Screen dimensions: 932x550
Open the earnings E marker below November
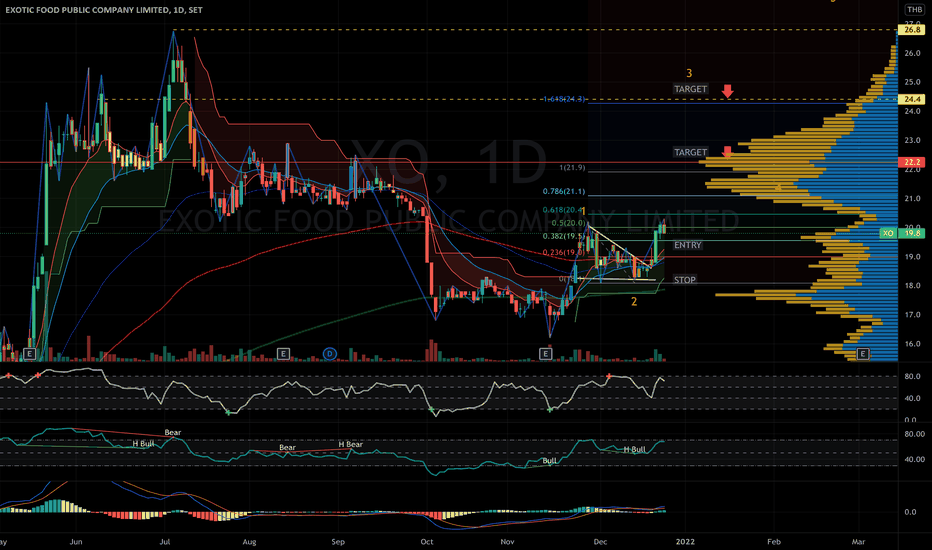545,354
